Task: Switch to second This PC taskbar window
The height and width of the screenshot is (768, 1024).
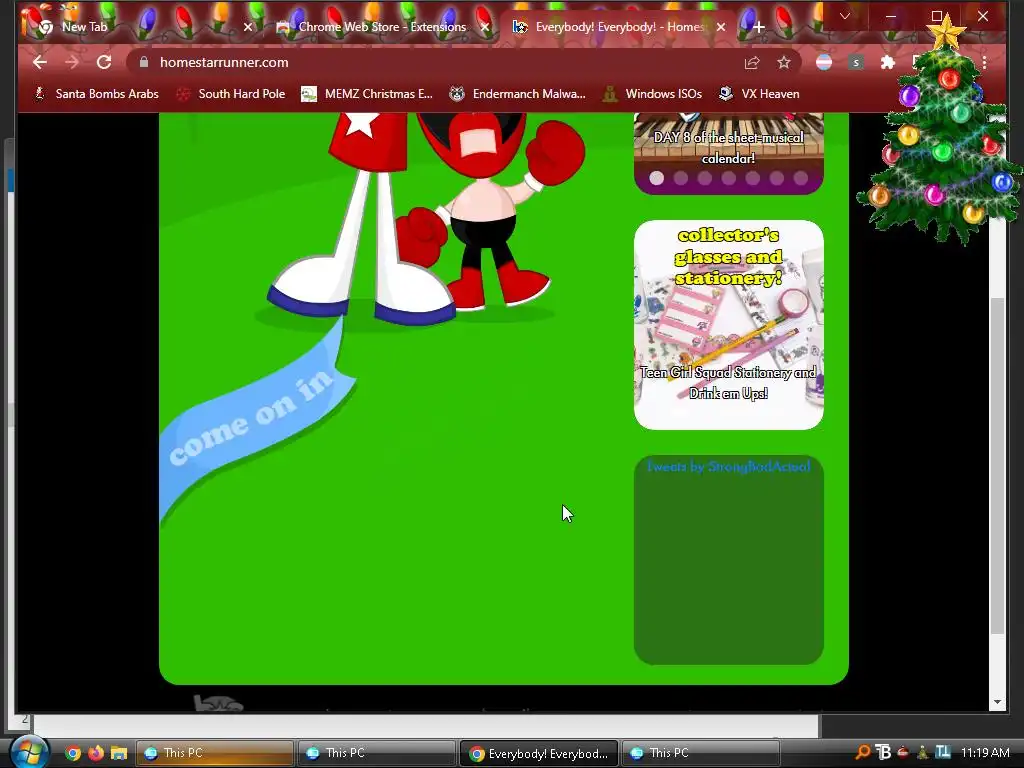Action: tap(376, 753)
